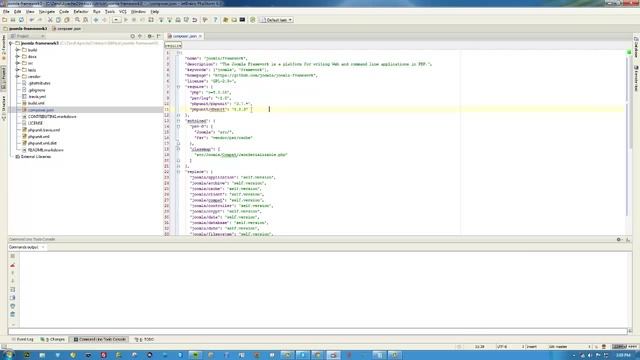640x360 pixels.
Task: Click the console settings gear icon
Action: pos(619,240)
